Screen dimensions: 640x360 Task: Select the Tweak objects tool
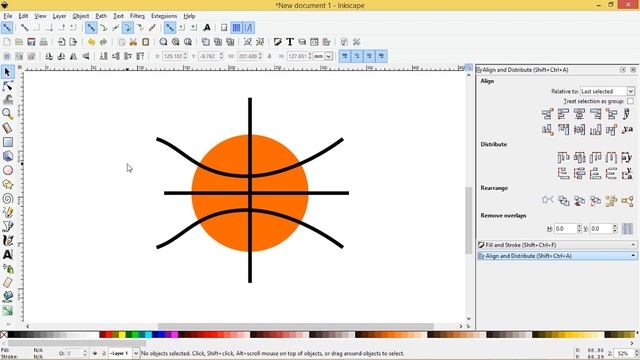pos(7,100)
